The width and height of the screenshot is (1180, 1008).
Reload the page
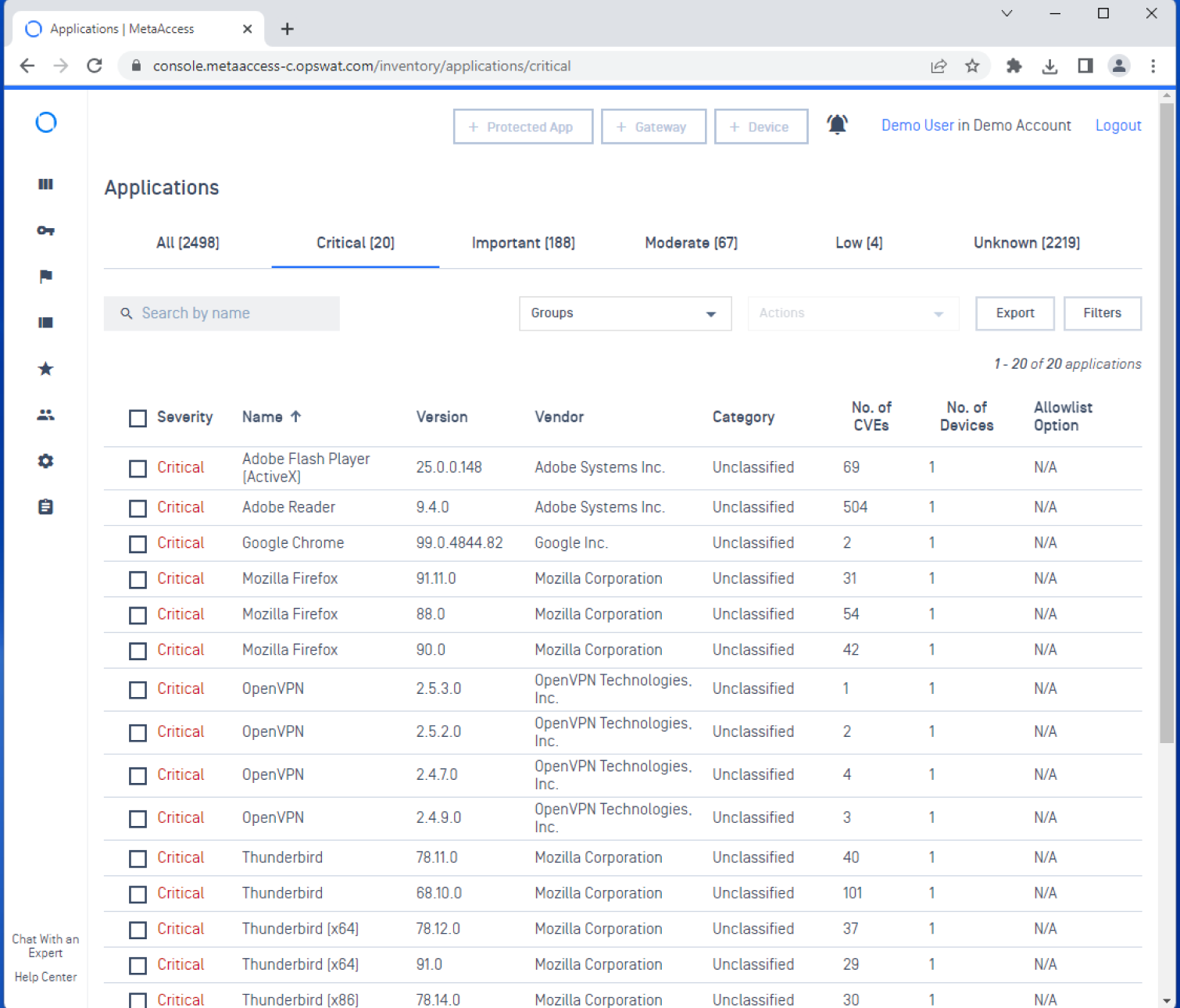pos(95,66)
